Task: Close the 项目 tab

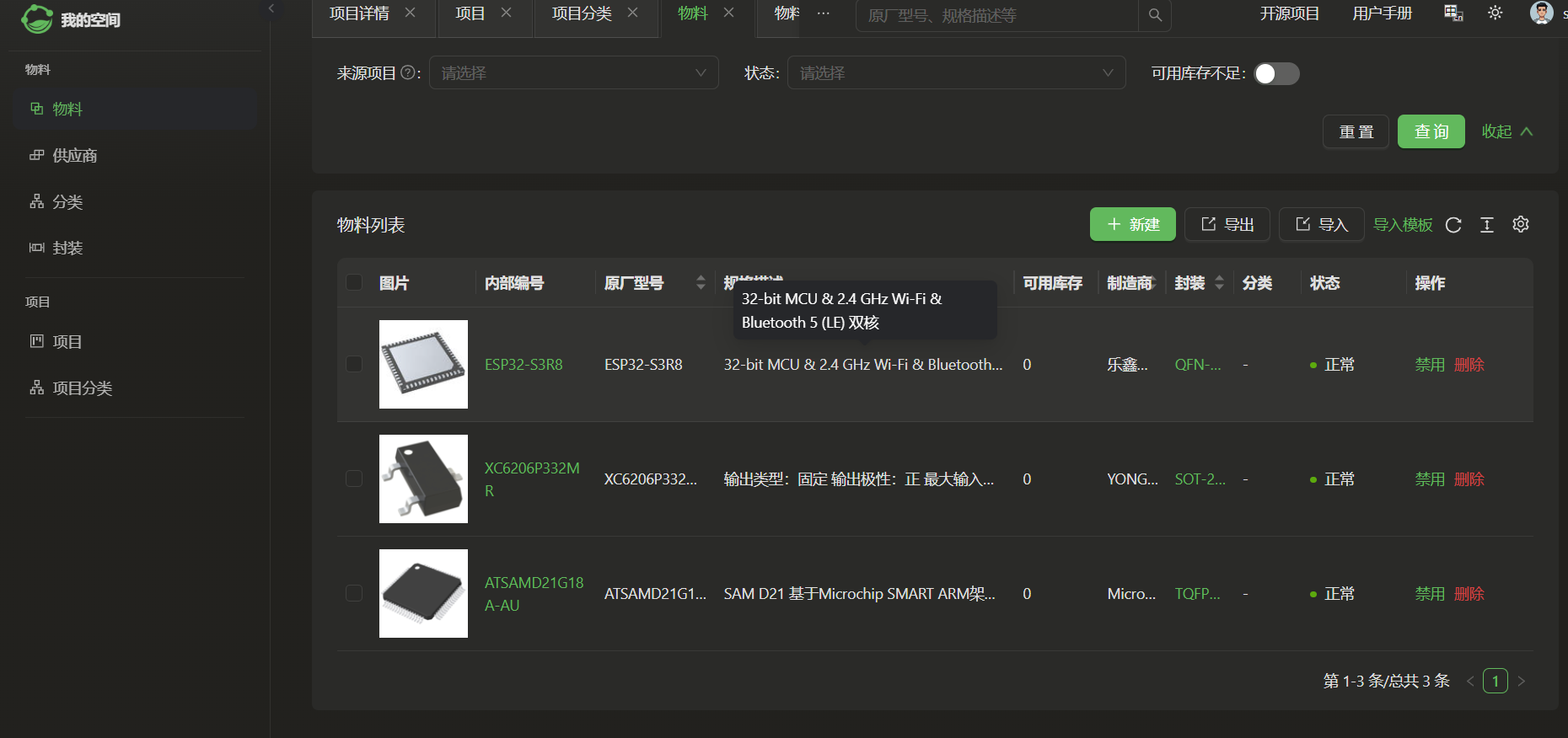Action: tap(506, 13)
